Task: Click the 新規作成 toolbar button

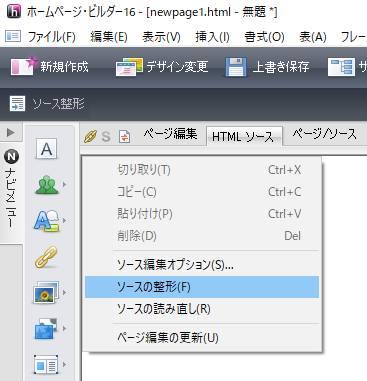Action: click(x=49, y=66)
